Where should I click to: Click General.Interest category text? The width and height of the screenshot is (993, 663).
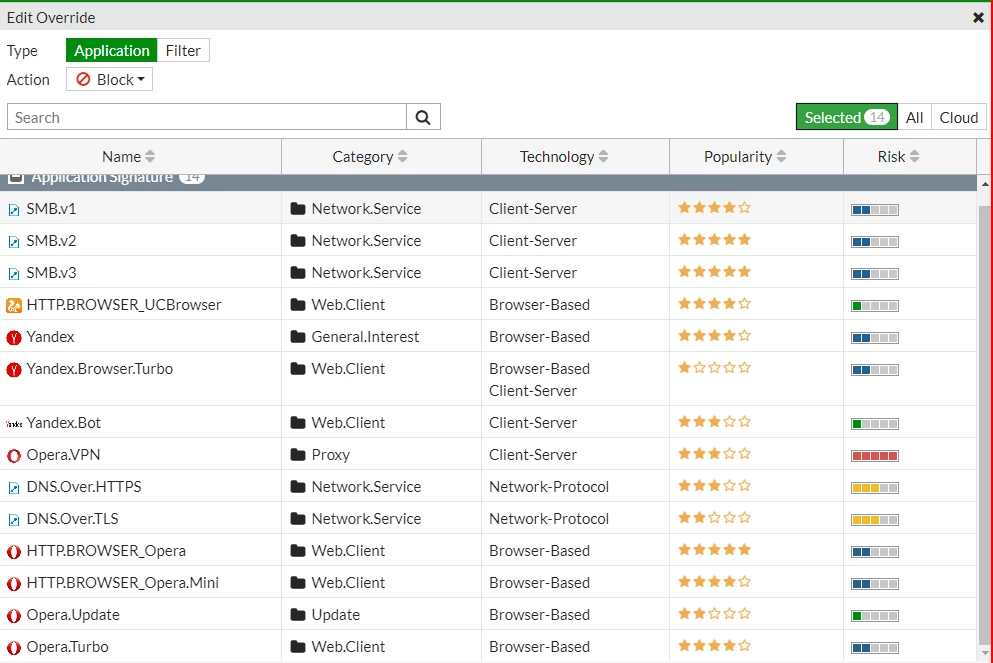[365, 336]
